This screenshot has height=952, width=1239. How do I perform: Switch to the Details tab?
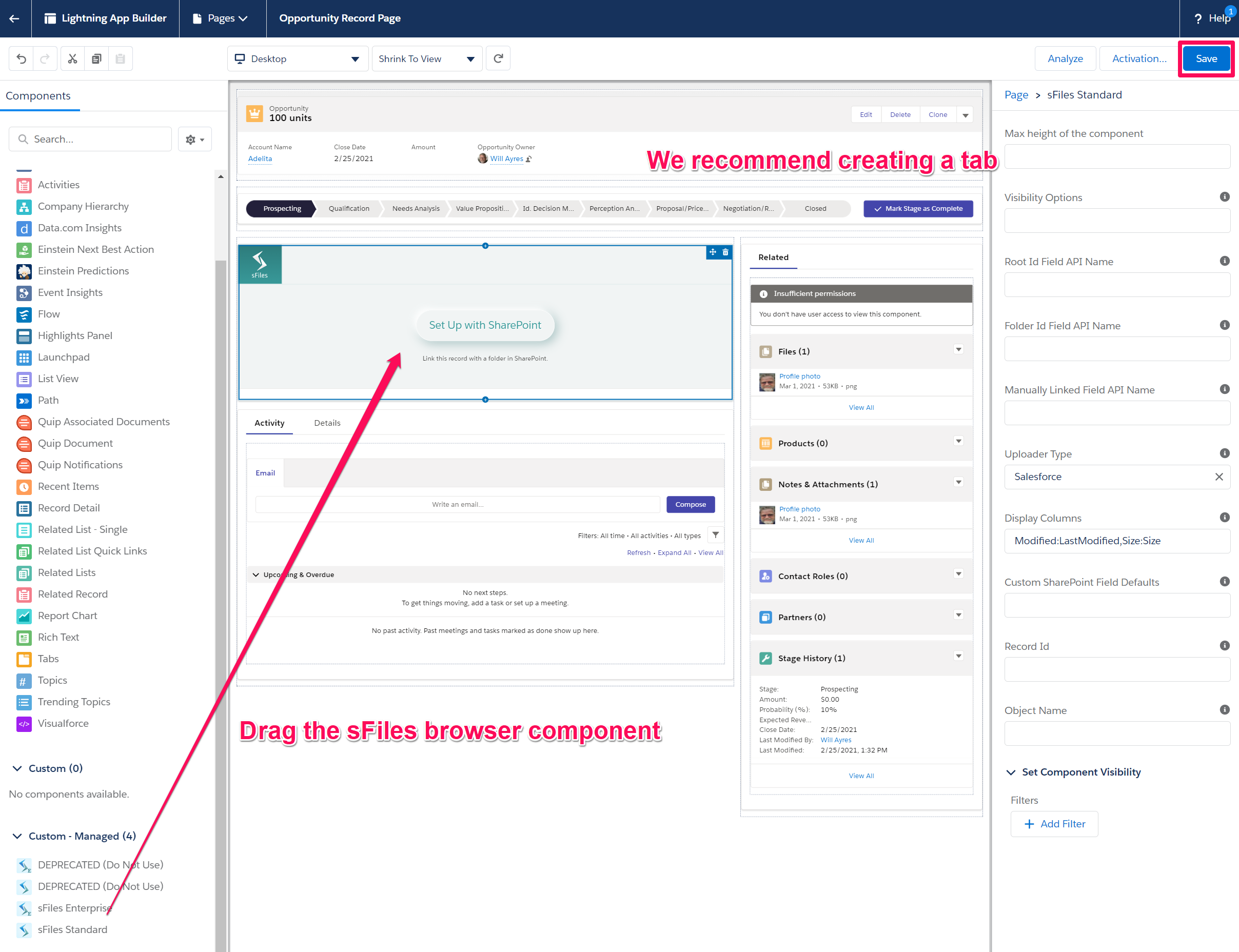click(327, 423)
